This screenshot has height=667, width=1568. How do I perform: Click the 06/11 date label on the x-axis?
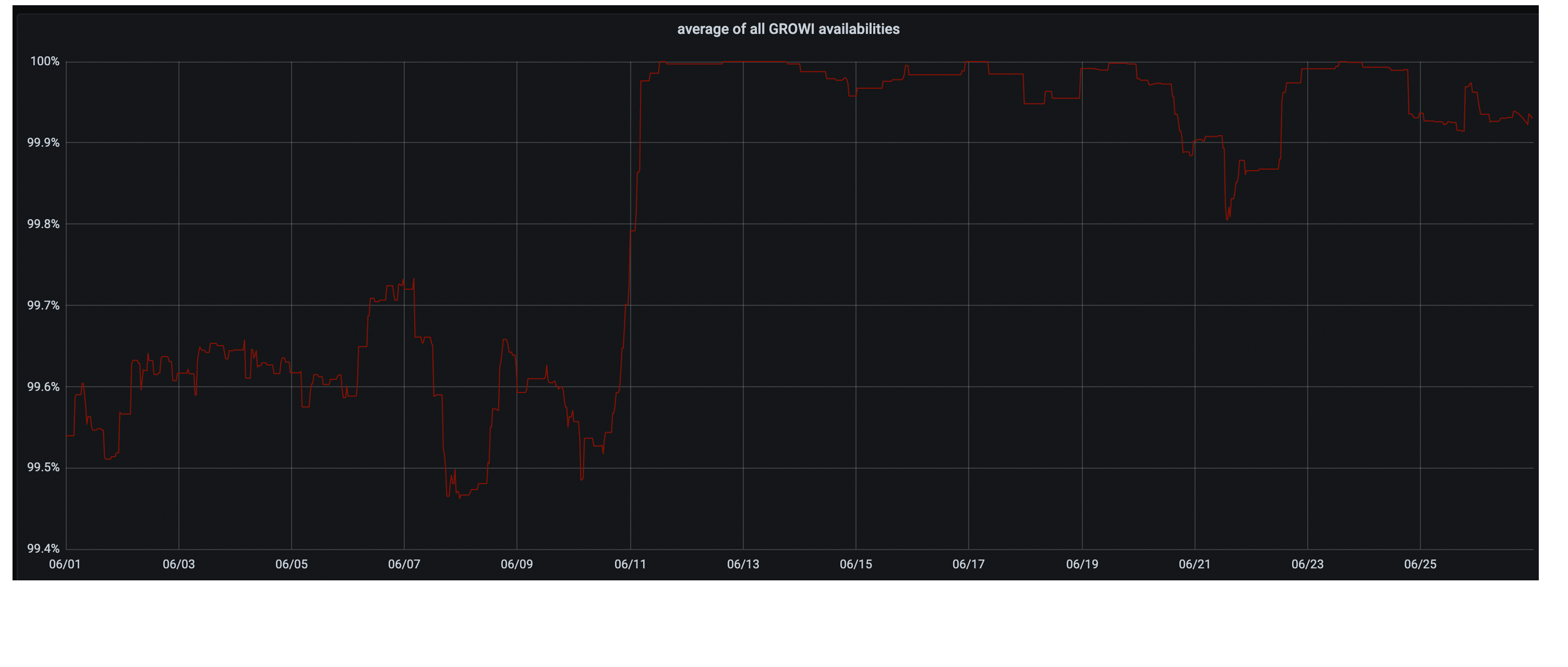point(630,564)
